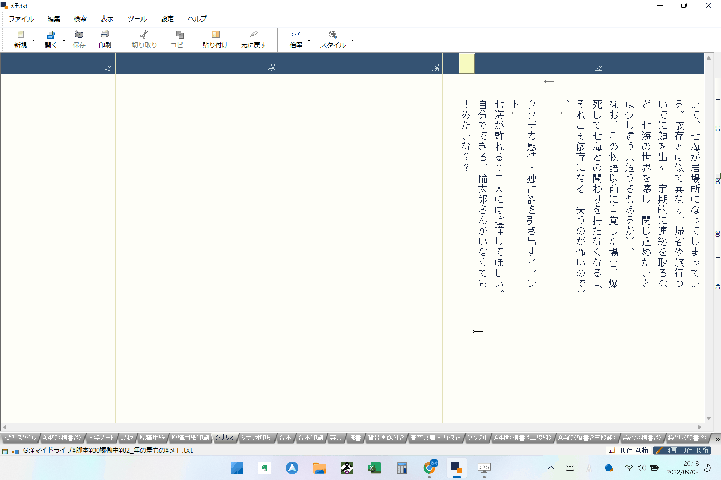Open the dropdown arrow beside 開く

point(64,40)
